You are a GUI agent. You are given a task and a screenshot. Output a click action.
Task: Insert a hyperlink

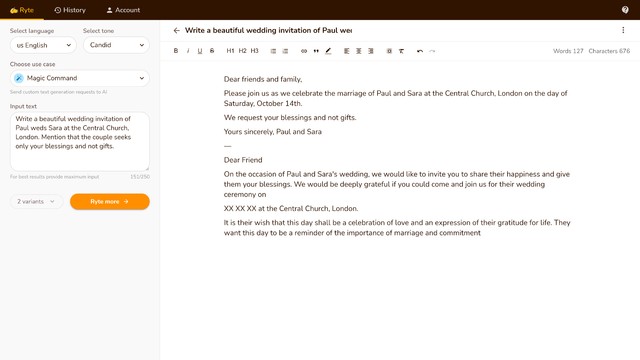[x=304, y=51]
